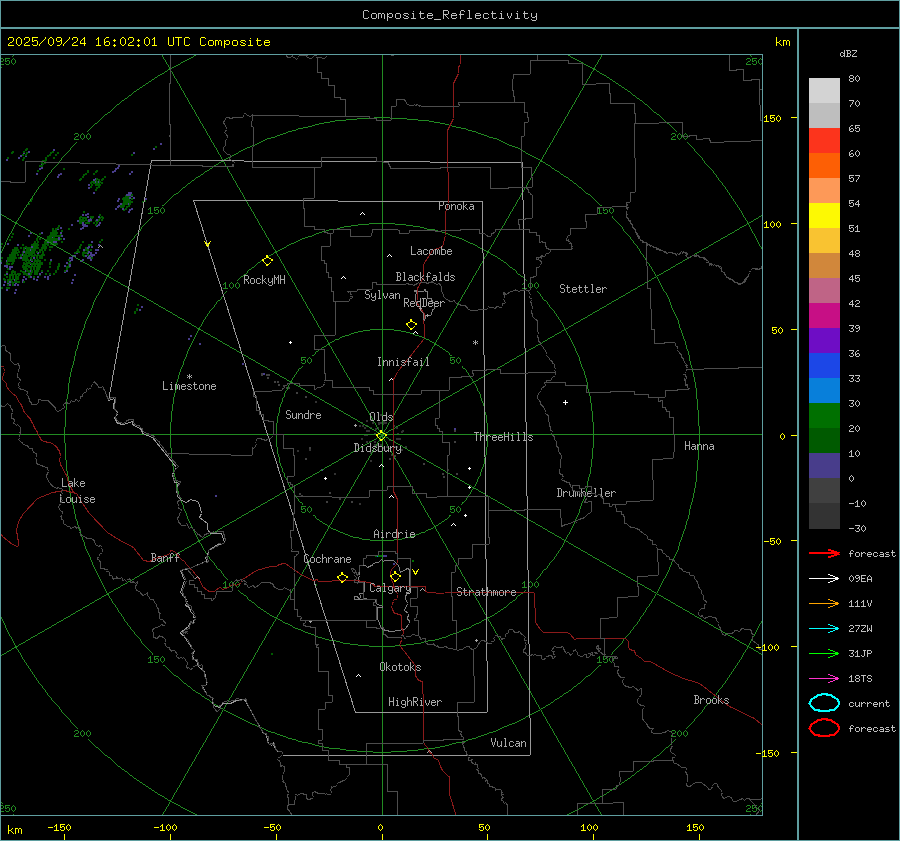Select the yellow swatch in dBZ scale

[824, 216]
